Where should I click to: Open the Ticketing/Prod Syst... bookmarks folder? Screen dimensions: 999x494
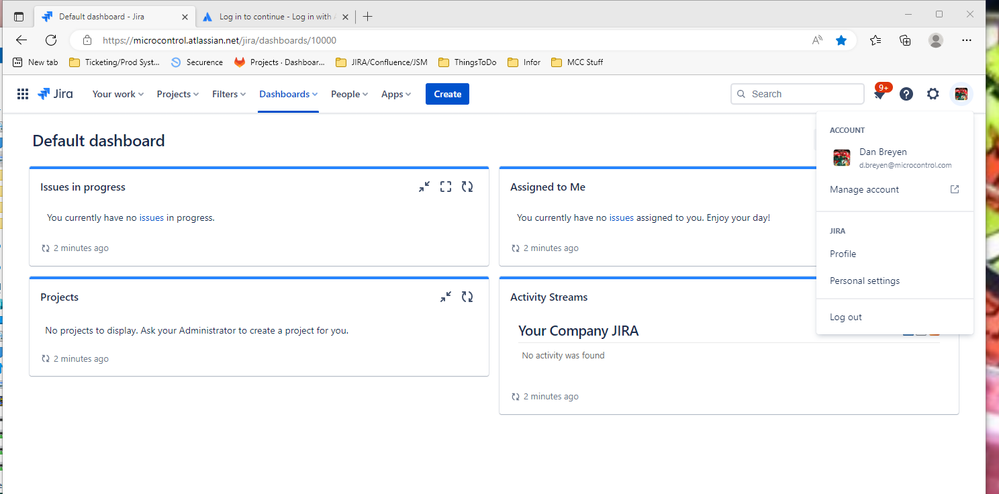pos(115,62)
